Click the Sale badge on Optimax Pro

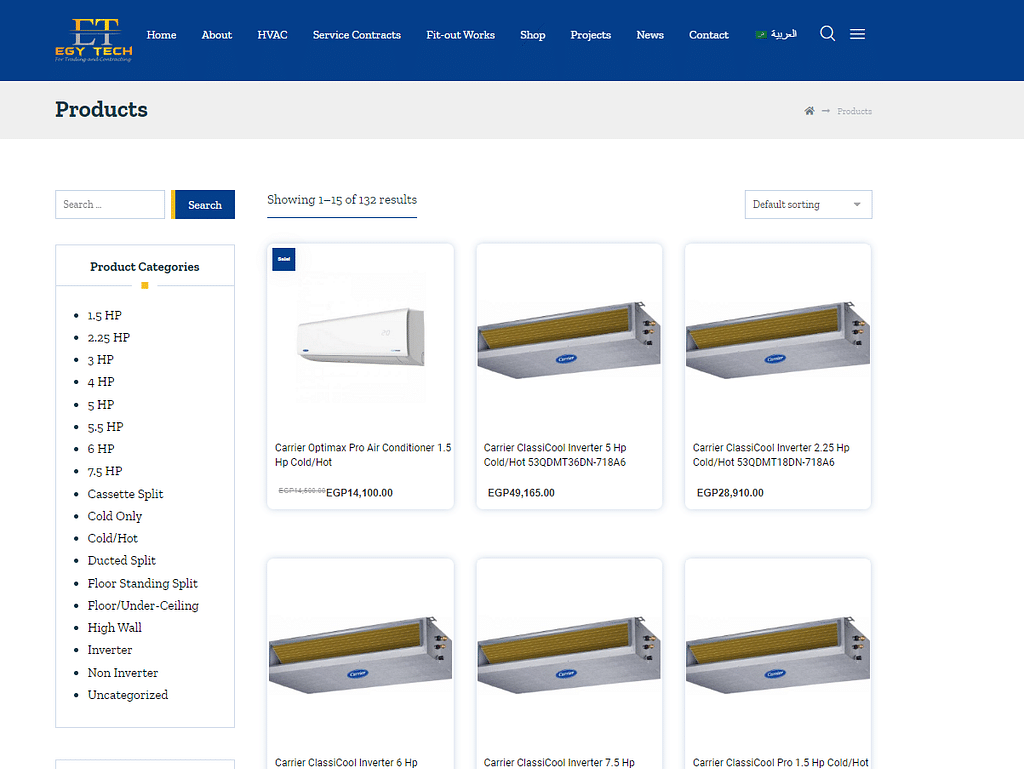click(x=283, y=259)
